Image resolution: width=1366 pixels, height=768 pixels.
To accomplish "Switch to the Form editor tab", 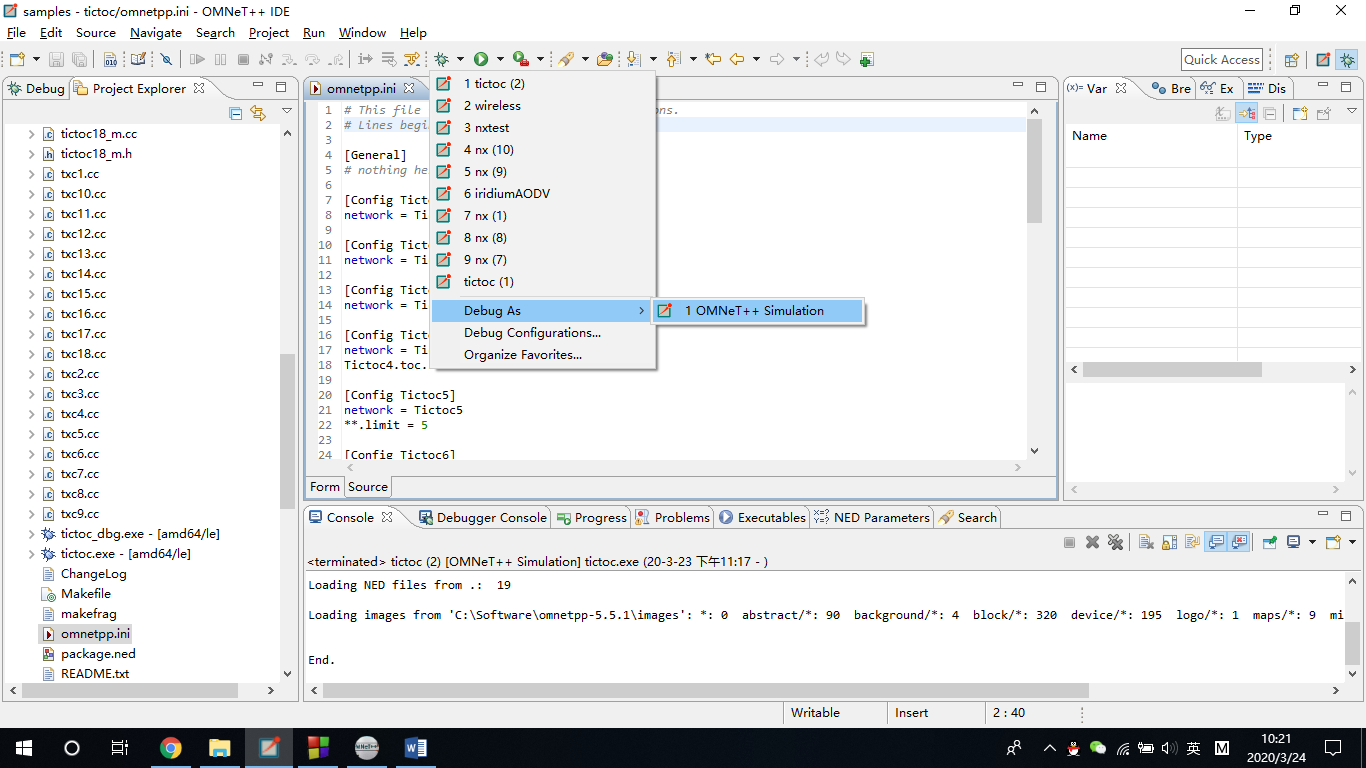I will click(x=325, y=487).
